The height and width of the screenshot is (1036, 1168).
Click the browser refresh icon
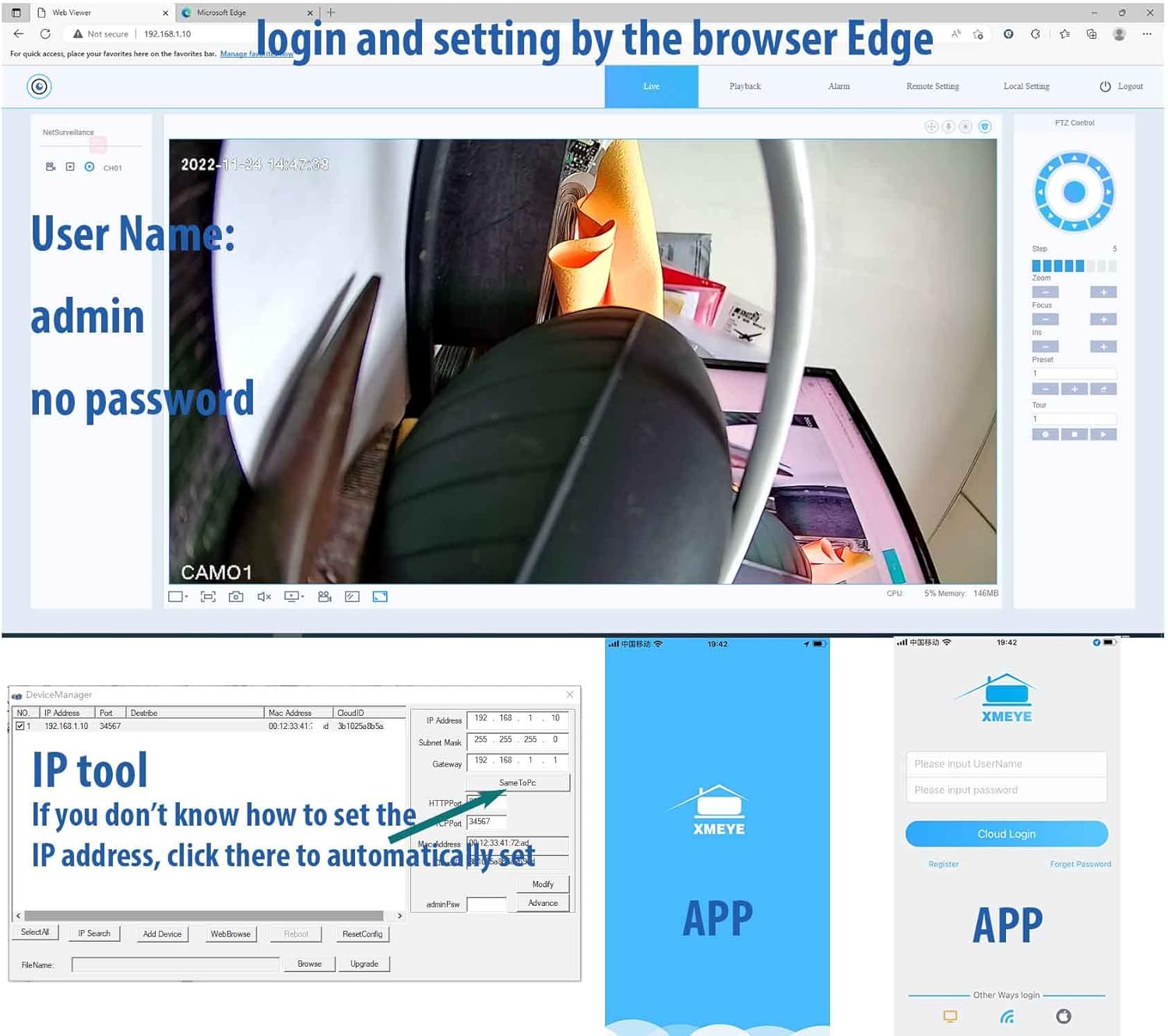click(x=45, y=33)
